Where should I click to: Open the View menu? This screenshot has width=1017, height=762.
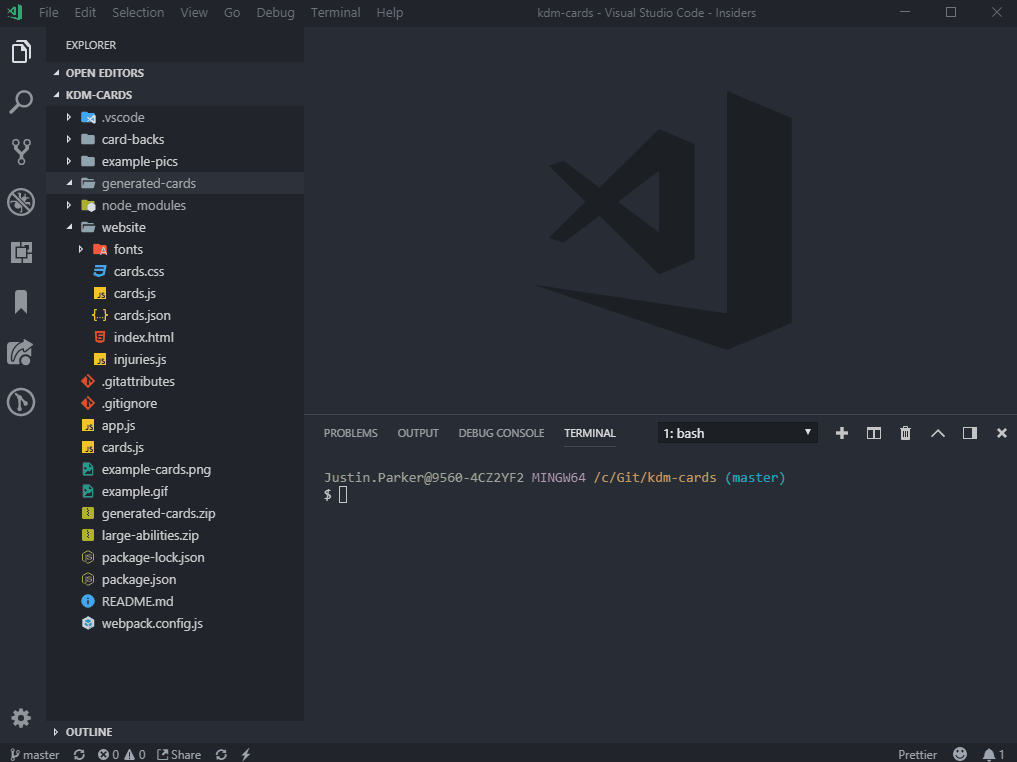click(x=194, y=12)
